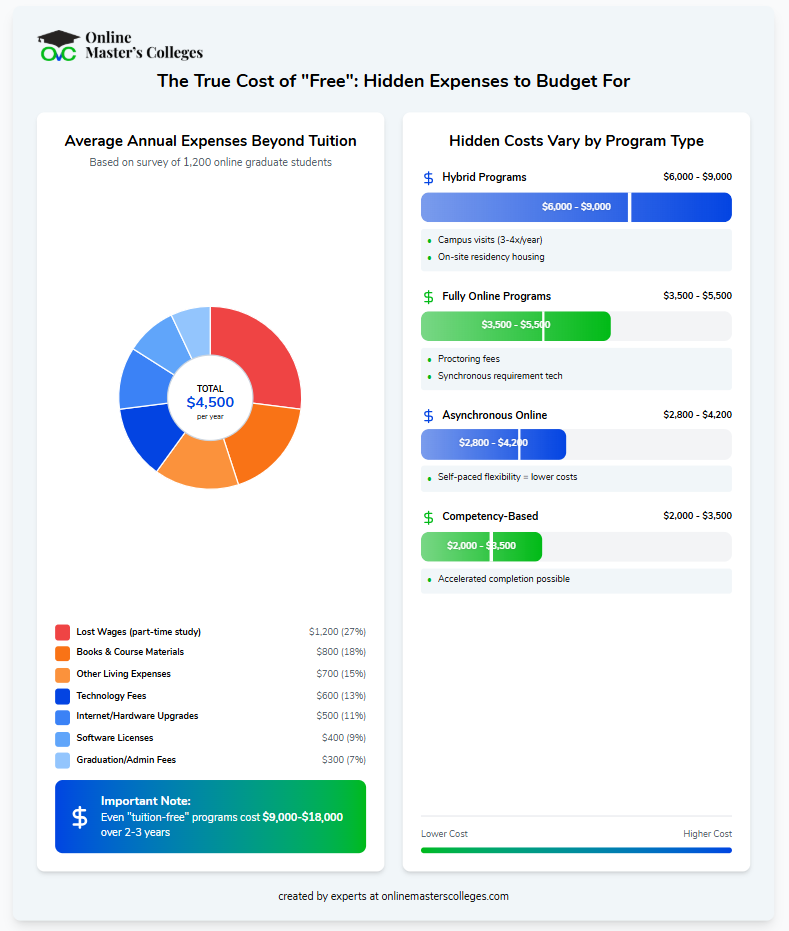This screenshot has width=789, height=931.
Task: Click the survey of 1,200 students subtitle
Action: click(x=210, y=163)
